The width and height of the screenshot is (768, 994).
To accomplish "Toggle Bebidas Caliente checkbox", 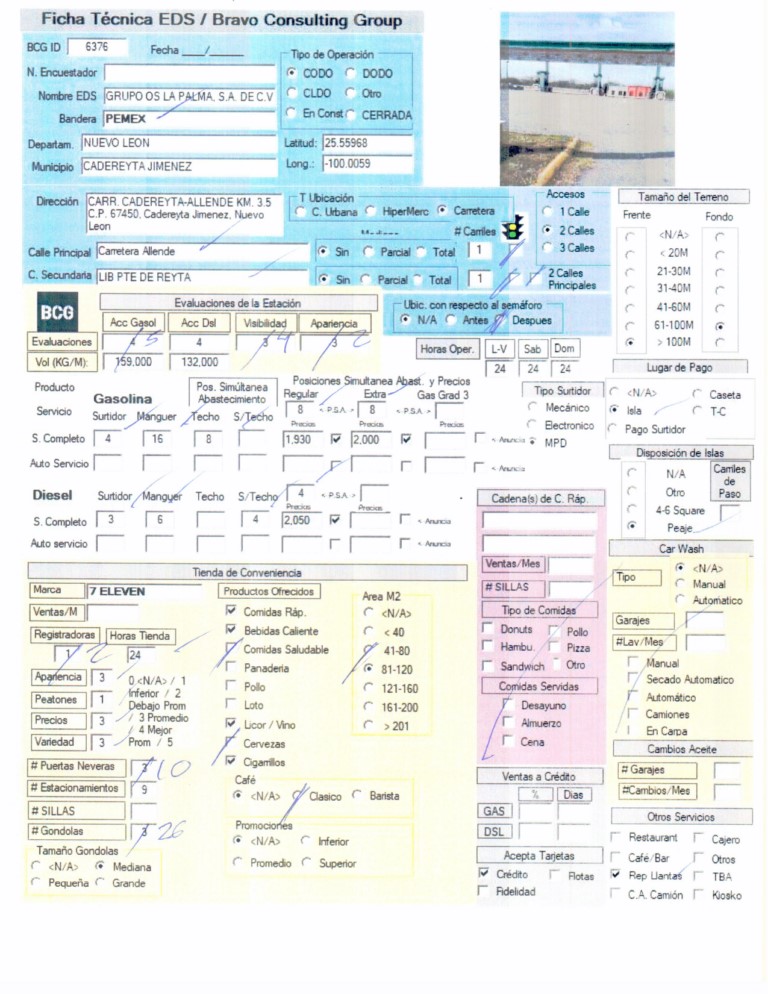I will click(231, 629).
